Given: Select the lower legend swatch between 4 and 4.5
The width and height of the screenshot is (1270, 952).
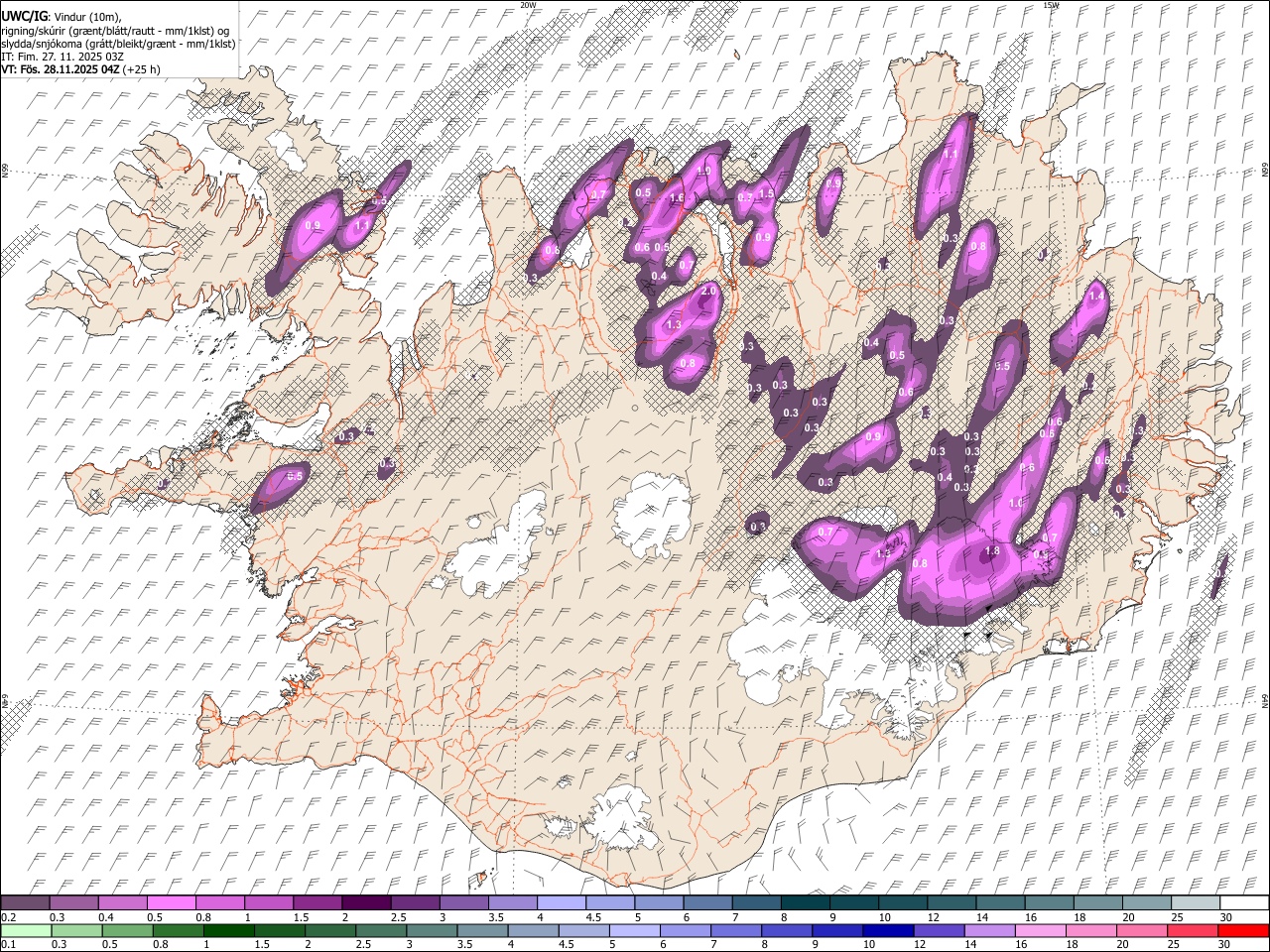Looking at the screenshot, I should tap(534, 930).
